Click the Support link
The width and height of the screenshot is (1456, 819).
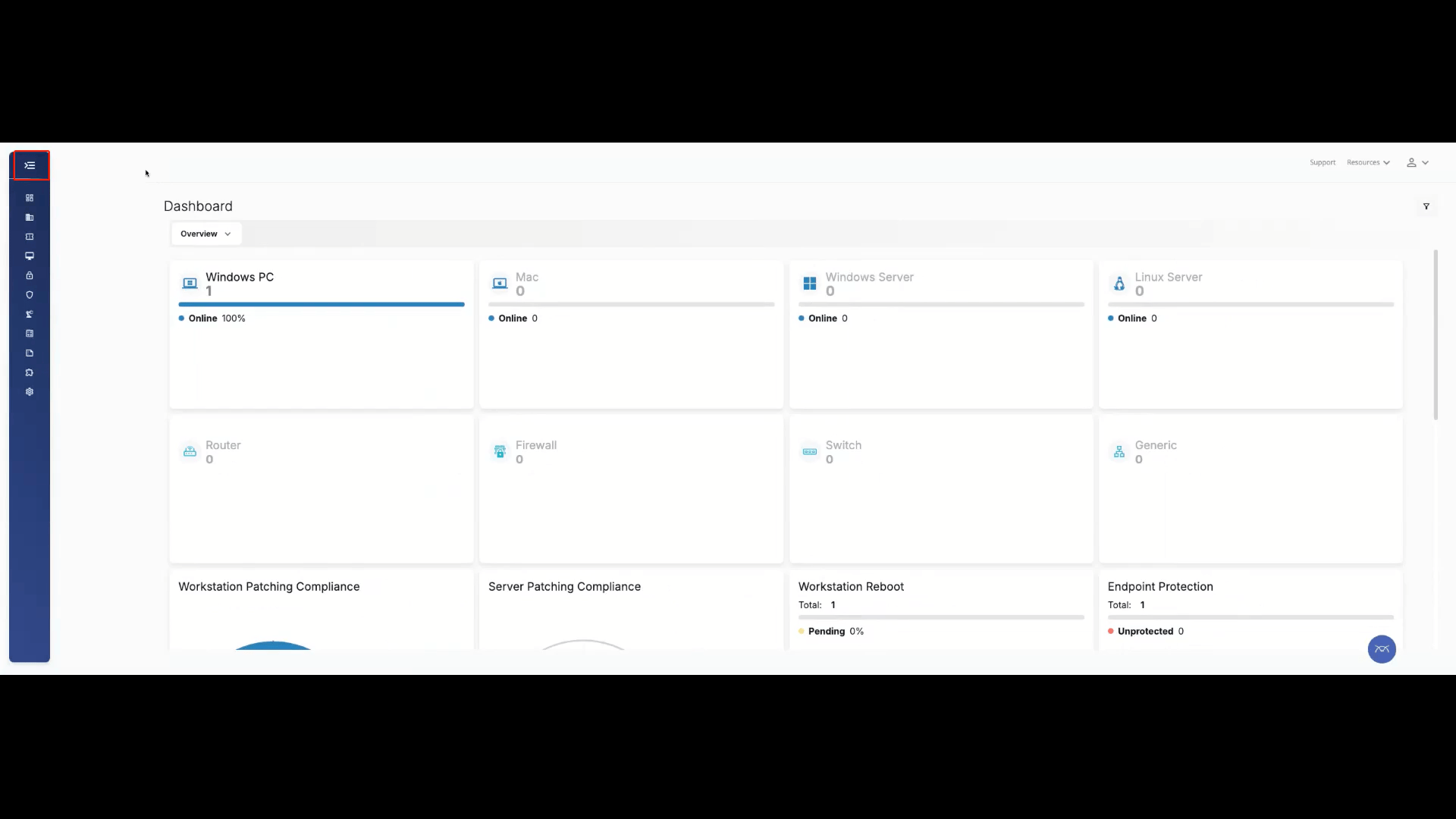(1322, 162)
